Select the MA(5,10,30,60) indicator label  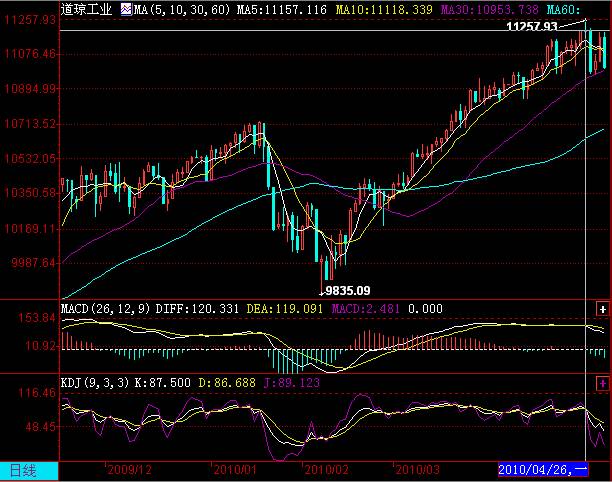click(182, 9)
